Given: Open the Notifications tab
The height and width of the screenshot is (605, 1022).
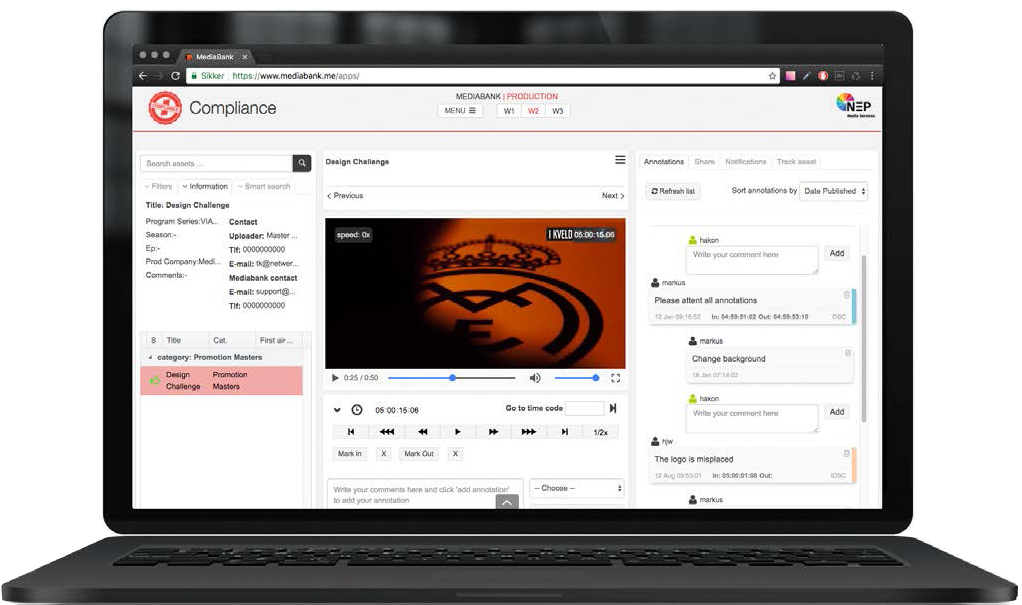Looking at the screenshot, I should point(746,162).
